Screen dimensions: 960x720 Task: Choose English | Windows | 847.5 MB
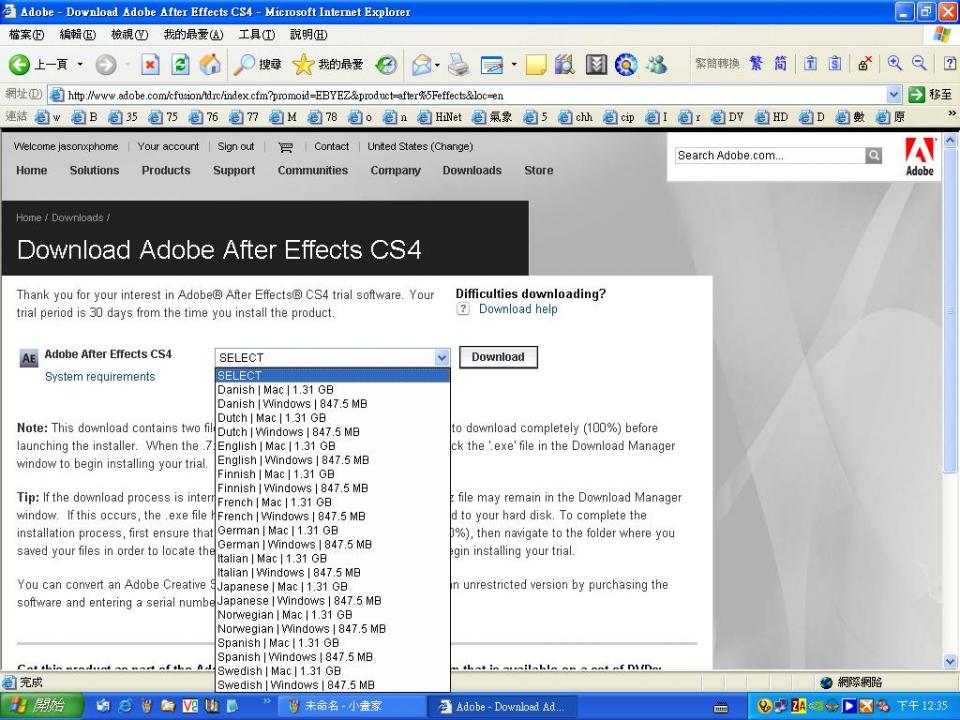pyautogui.click(x=332, y=460)
